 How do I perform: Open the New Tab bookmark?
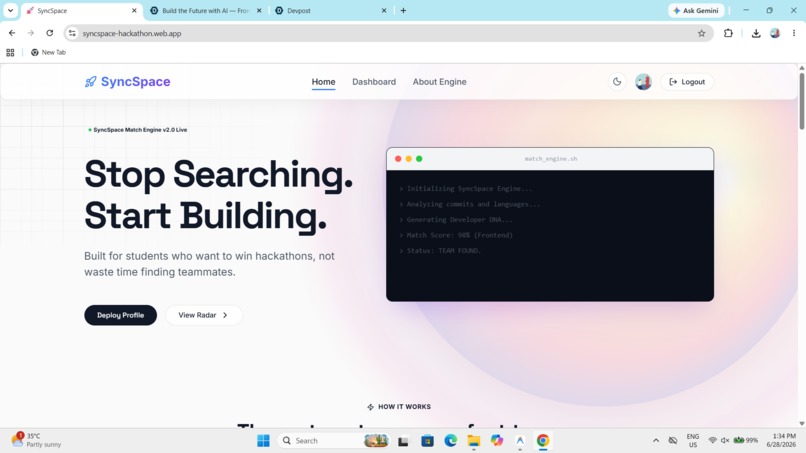pos(48,52)
